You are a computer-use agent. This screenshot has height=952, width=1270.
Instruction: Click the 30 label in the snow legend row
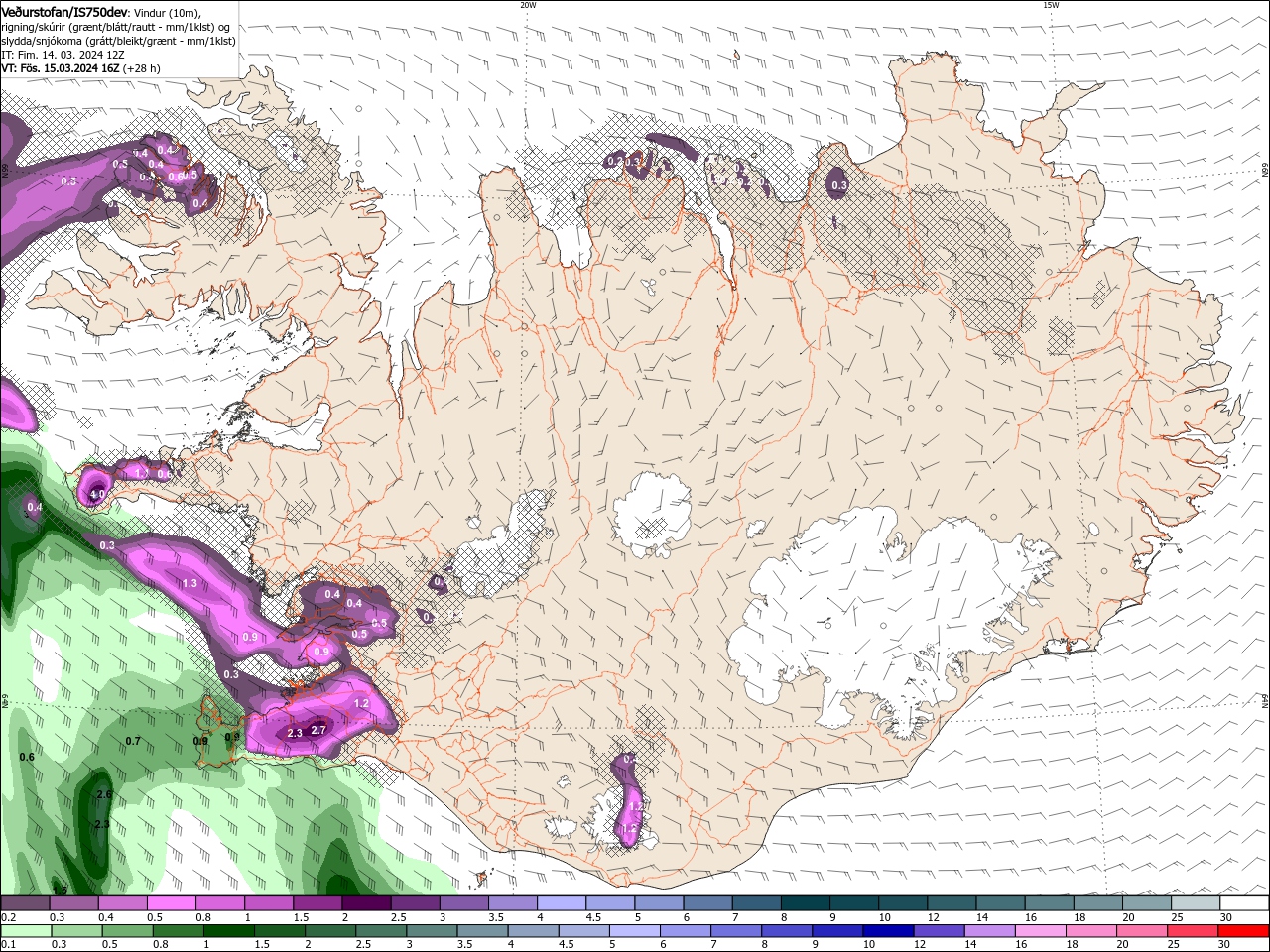point(1226,917)
